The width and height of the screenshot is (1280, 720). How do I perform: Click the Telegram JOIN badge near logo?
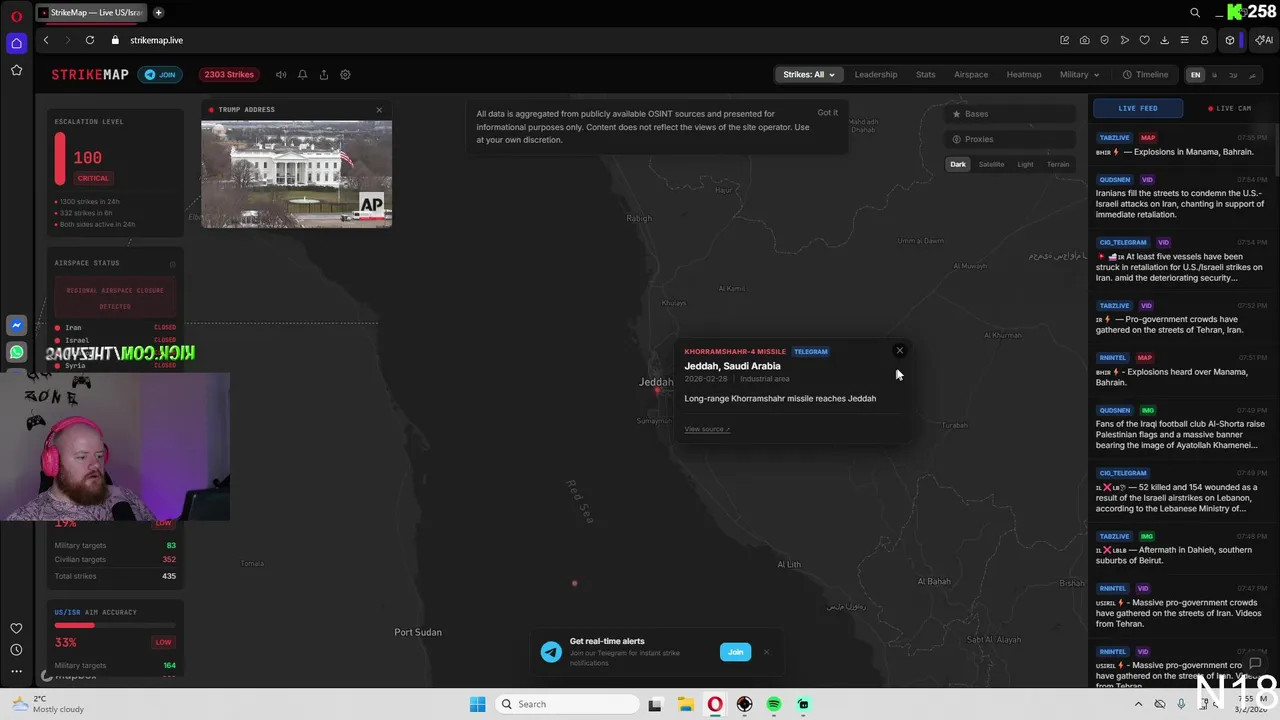coord(160,75)
